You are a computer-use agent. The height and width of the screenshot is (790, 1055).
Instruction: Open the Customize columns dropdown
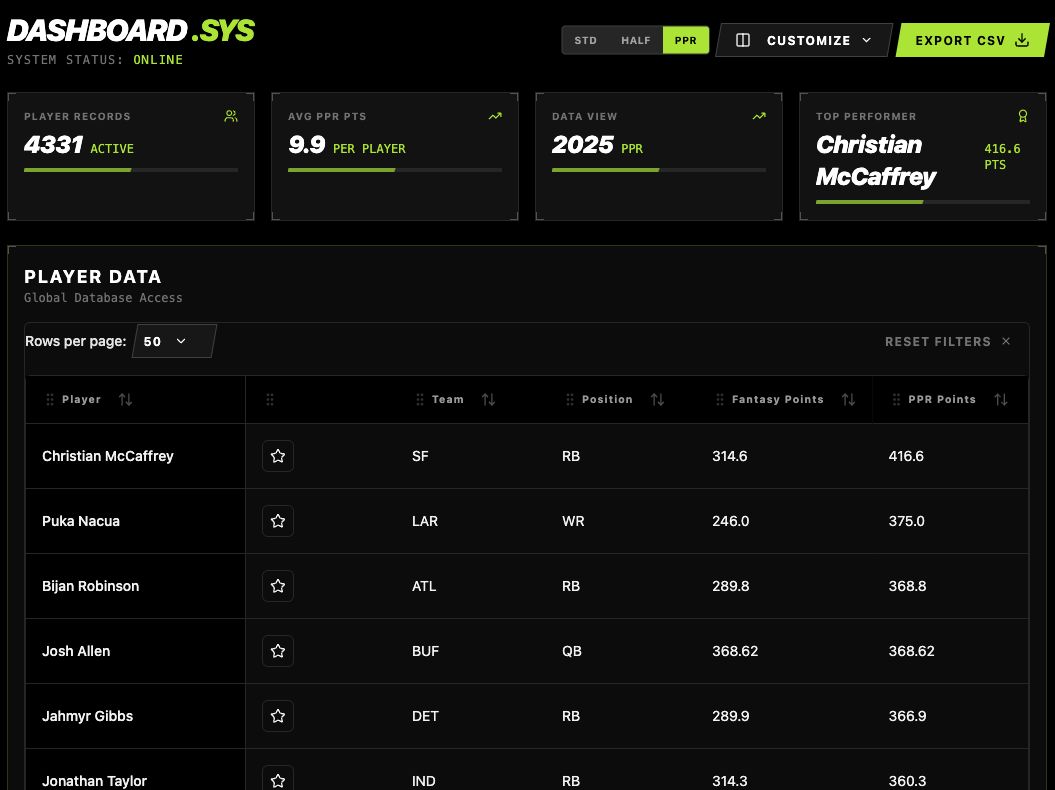(x=804, y=40)
